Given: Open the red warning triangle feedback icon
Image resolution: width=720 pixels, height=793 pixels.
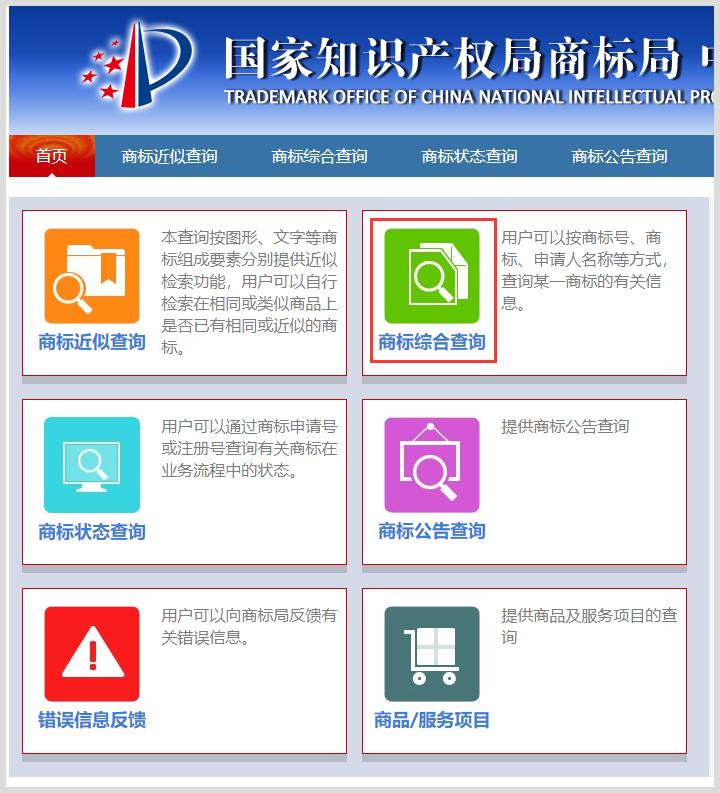Looking at the screenshot, I should coord(92,654).
